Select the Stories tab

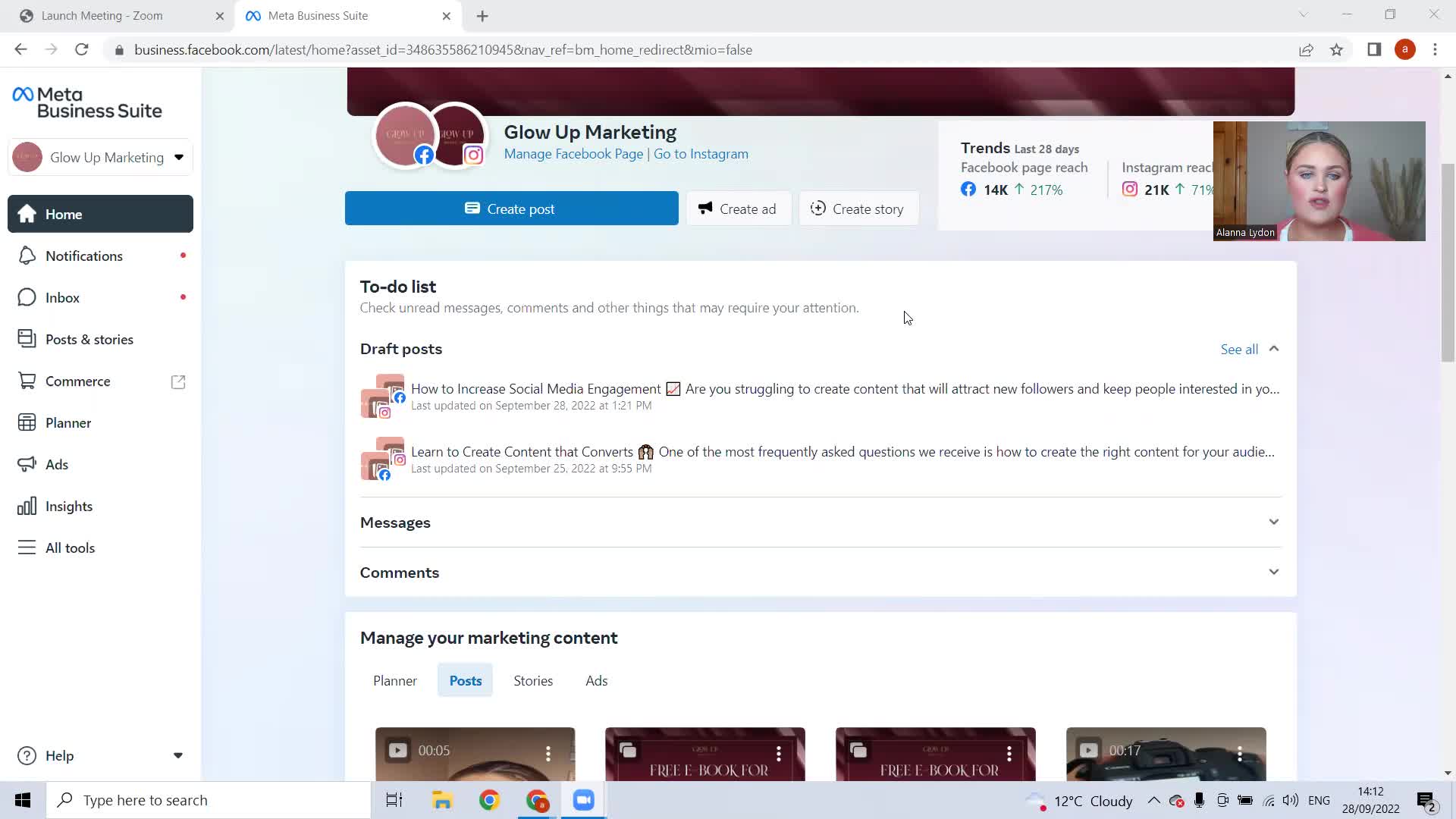click(x=533, y=680)
